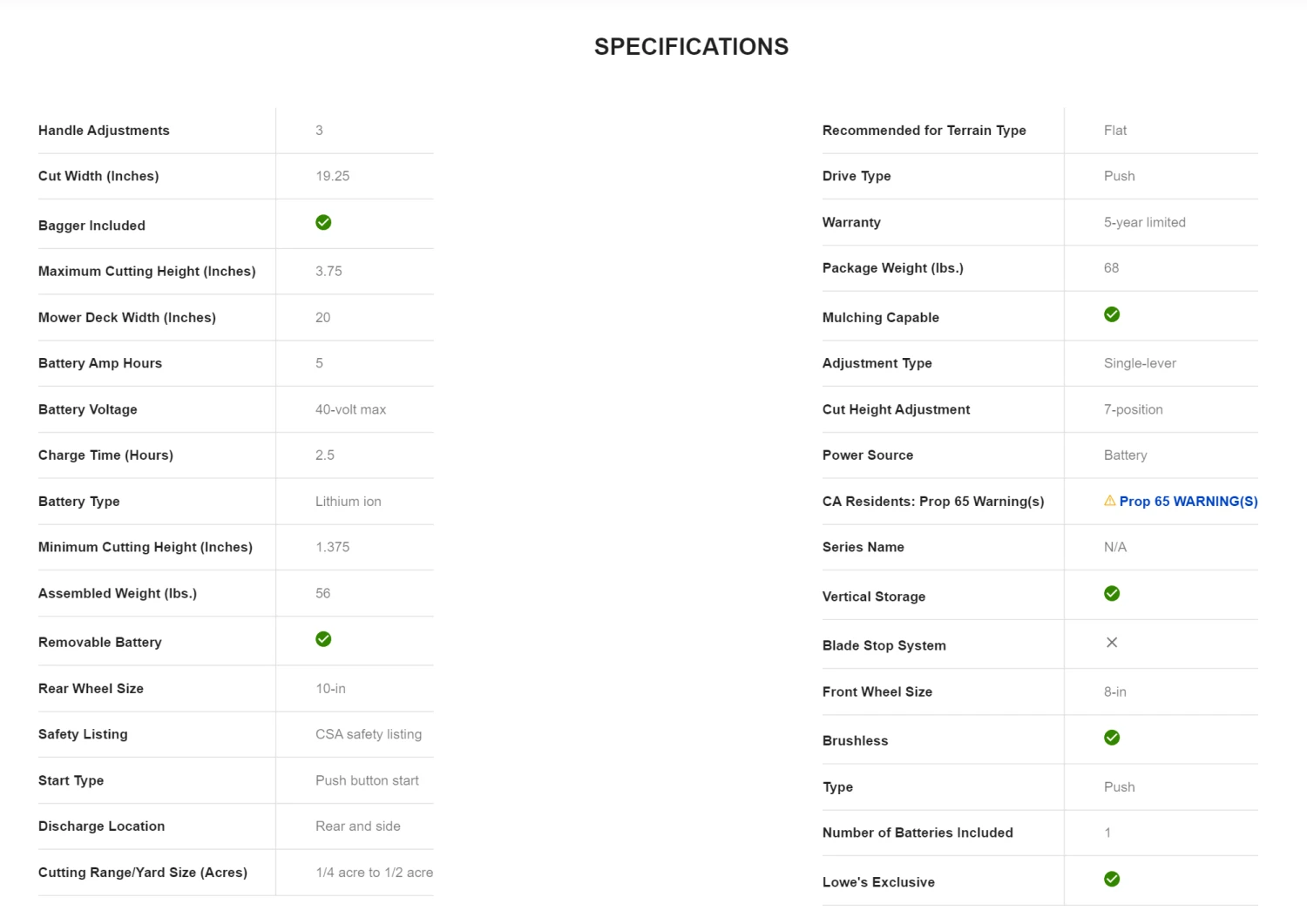Screen dimensions: 1307x924
Task: Click the CA Residents Prop 65 label
Action: (932, 502)
